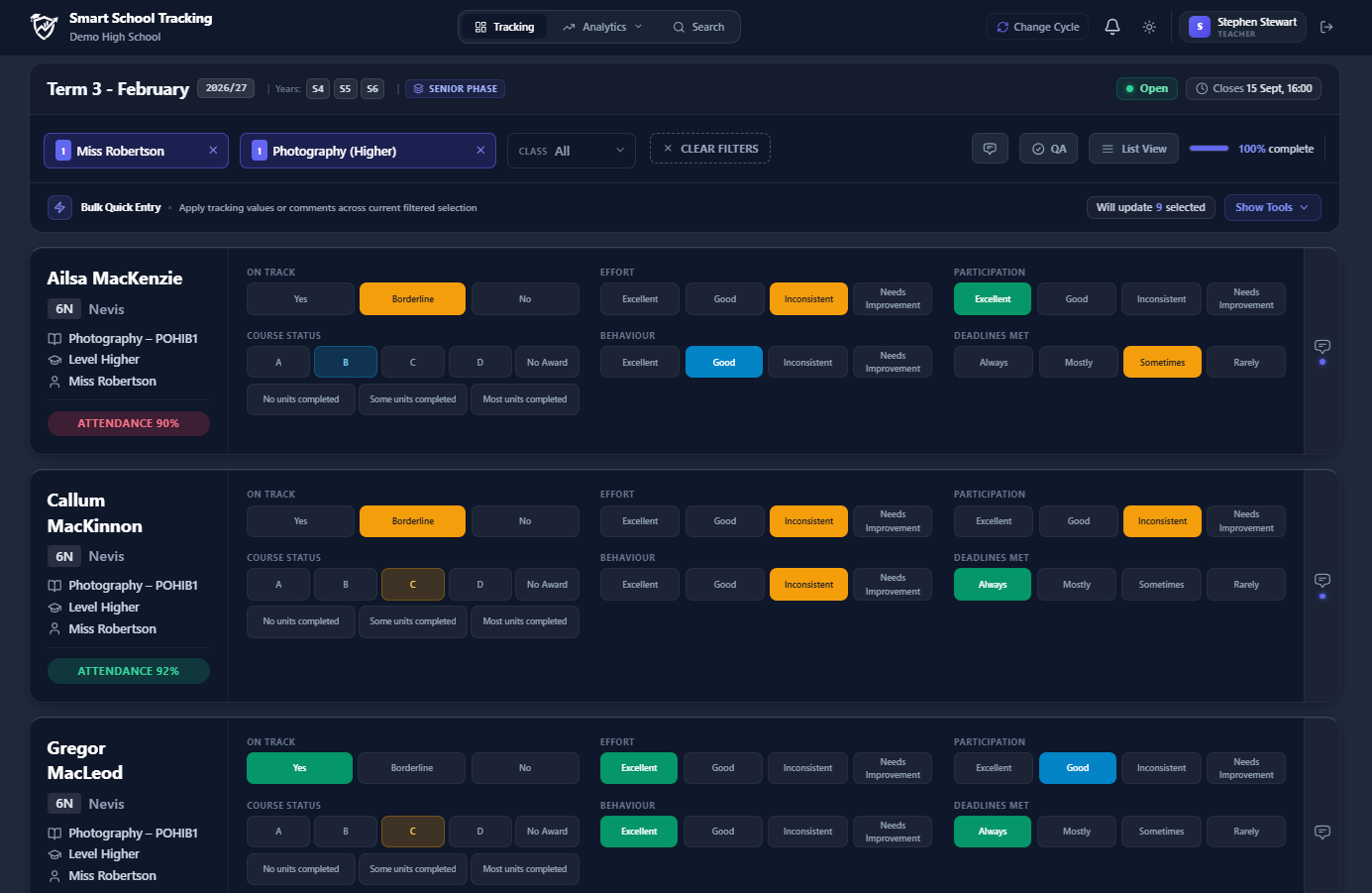
Task: Click Clear Filters button
Action: (710, 149)
